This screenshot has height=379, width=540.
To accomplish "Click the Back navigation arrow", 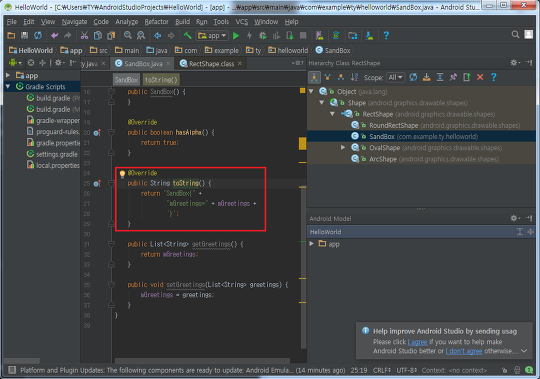I will (158, 35).
